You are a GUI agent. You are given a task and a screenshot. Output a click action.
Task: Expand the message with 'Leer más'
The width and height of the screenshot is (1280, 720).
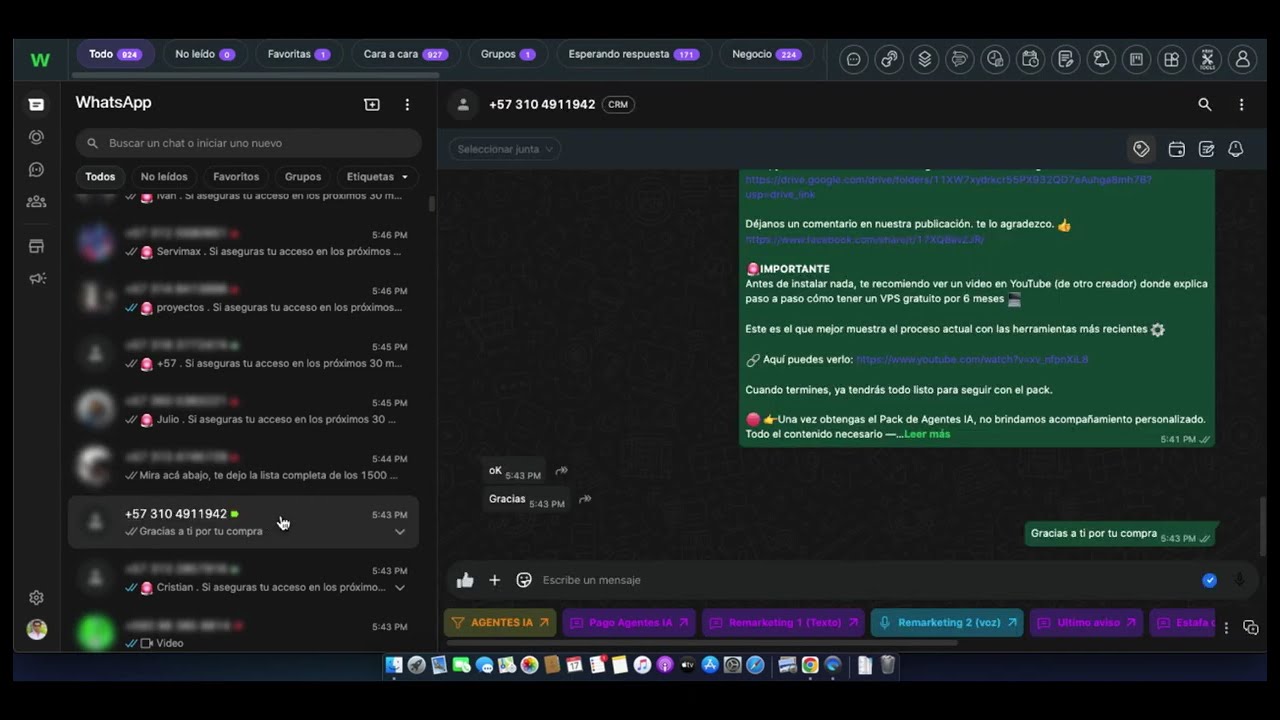[927, 434]
